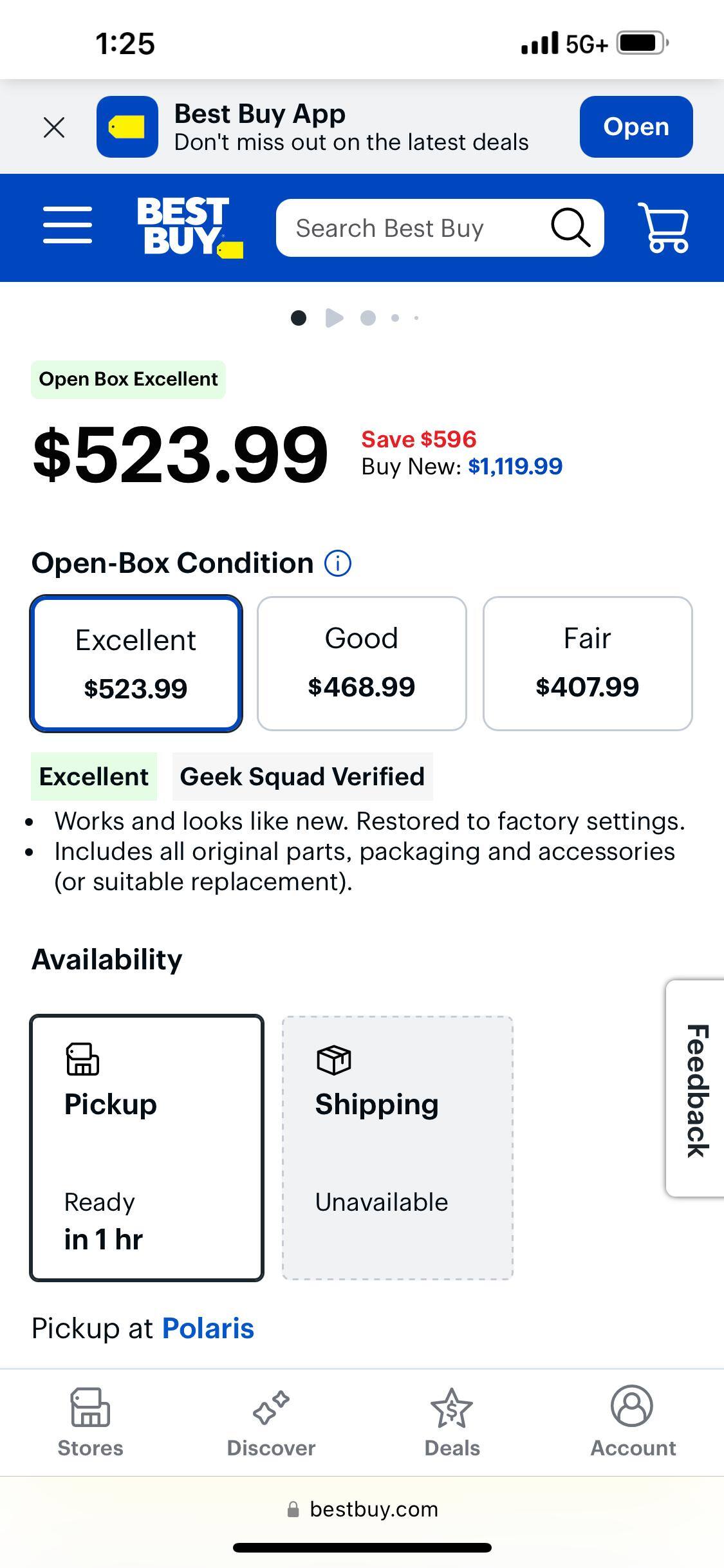Select Pickup availability option
The image size is (724, 1568).
coord(147,1148)
